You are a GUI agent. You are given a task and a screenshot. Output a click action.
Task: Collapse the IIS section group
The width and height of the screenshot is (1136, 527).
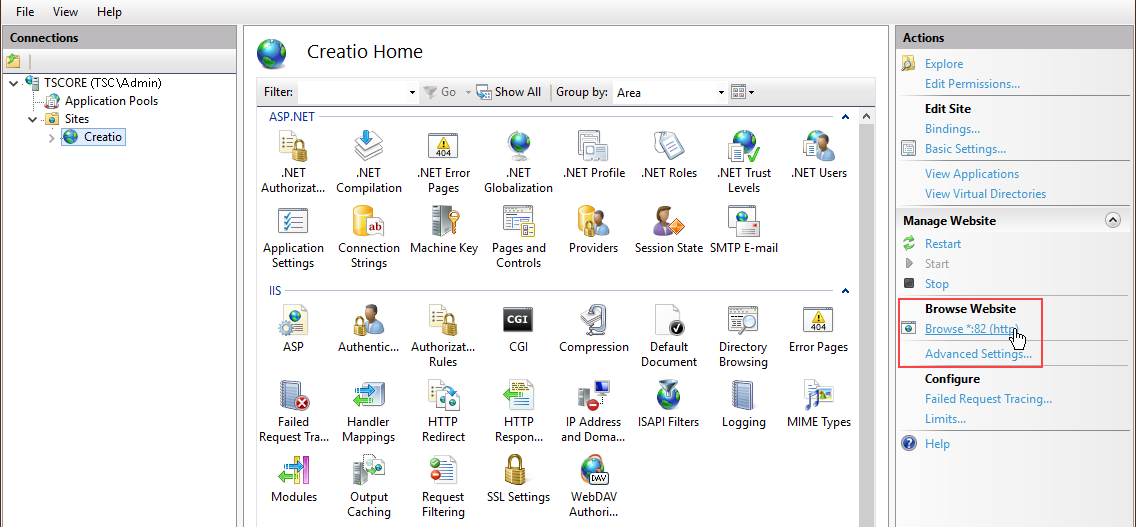(845, 291)
